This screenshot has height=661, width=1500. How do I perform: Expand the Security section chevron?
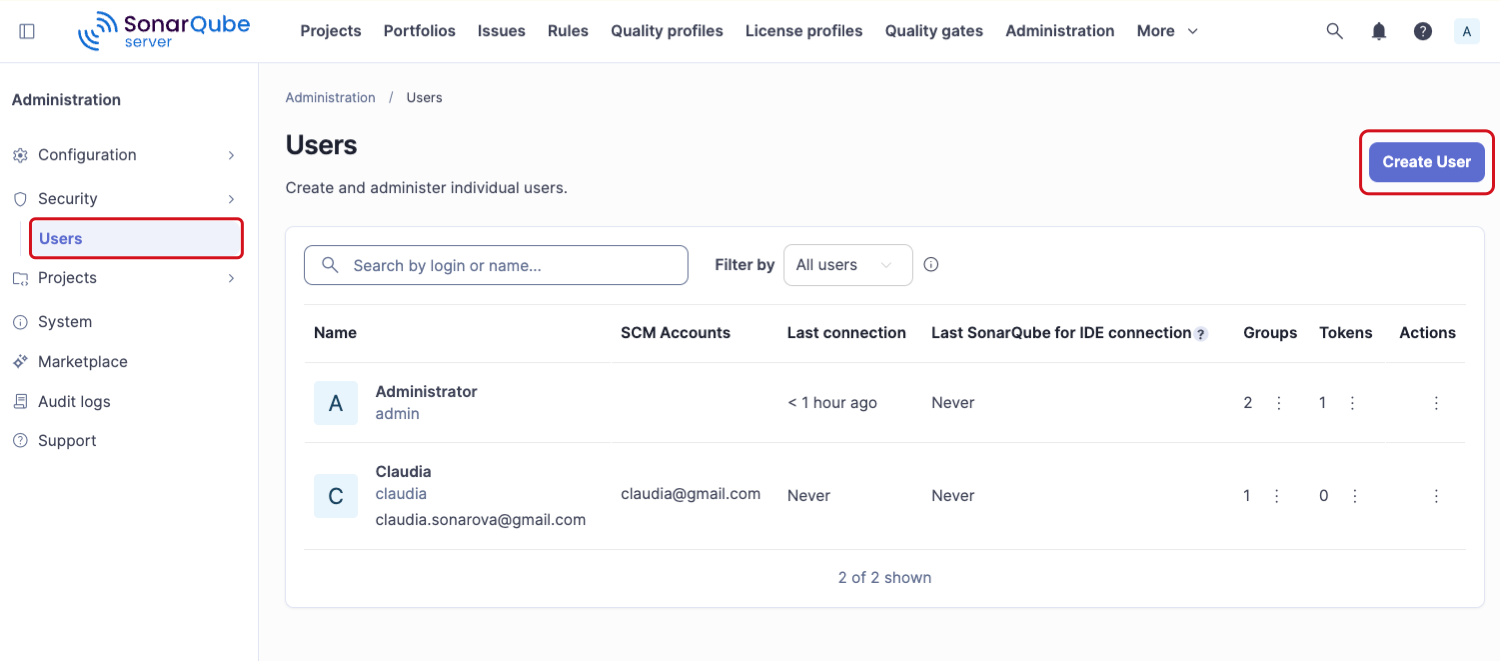tap(231, 199)
